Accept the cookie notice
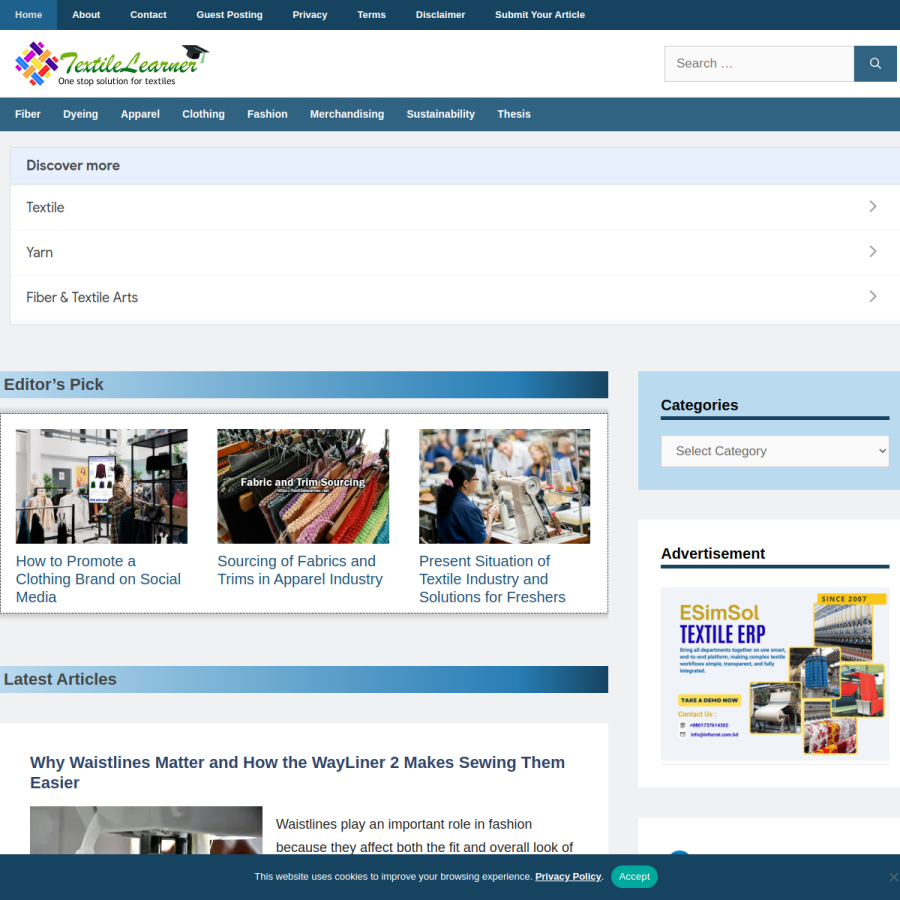The height and width of the screenshot is (900, 900). point(634,876)
